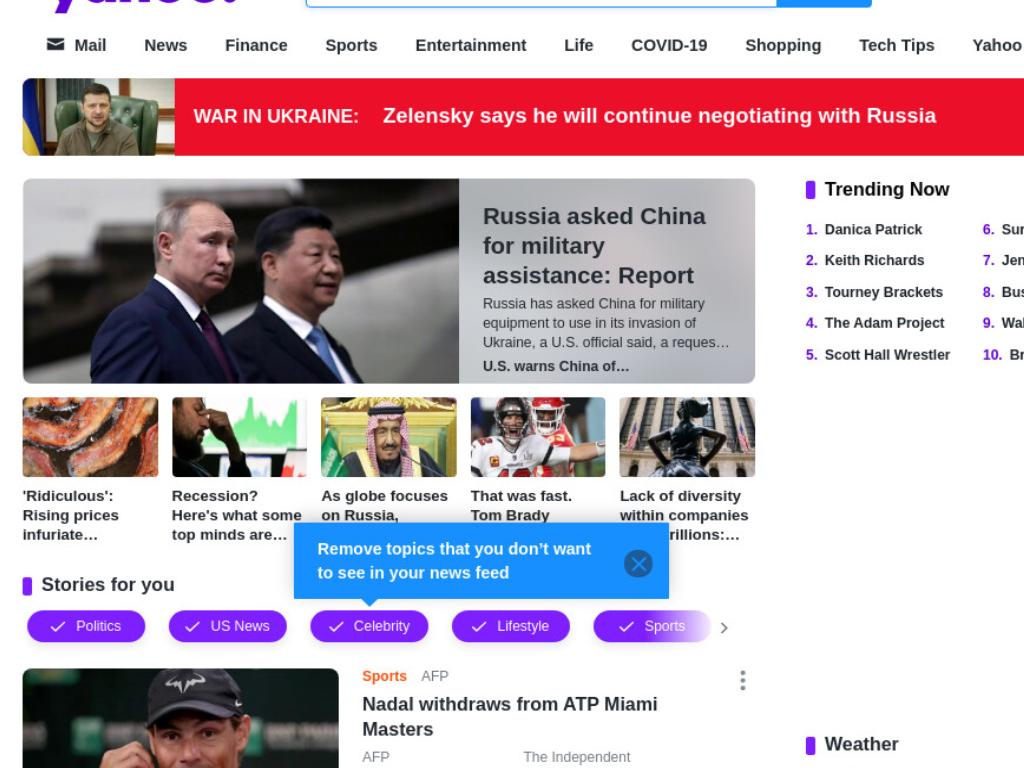Open trending topic Danica Patrick
Screen dimensions: 1024x768
click(x=873, y=229)
